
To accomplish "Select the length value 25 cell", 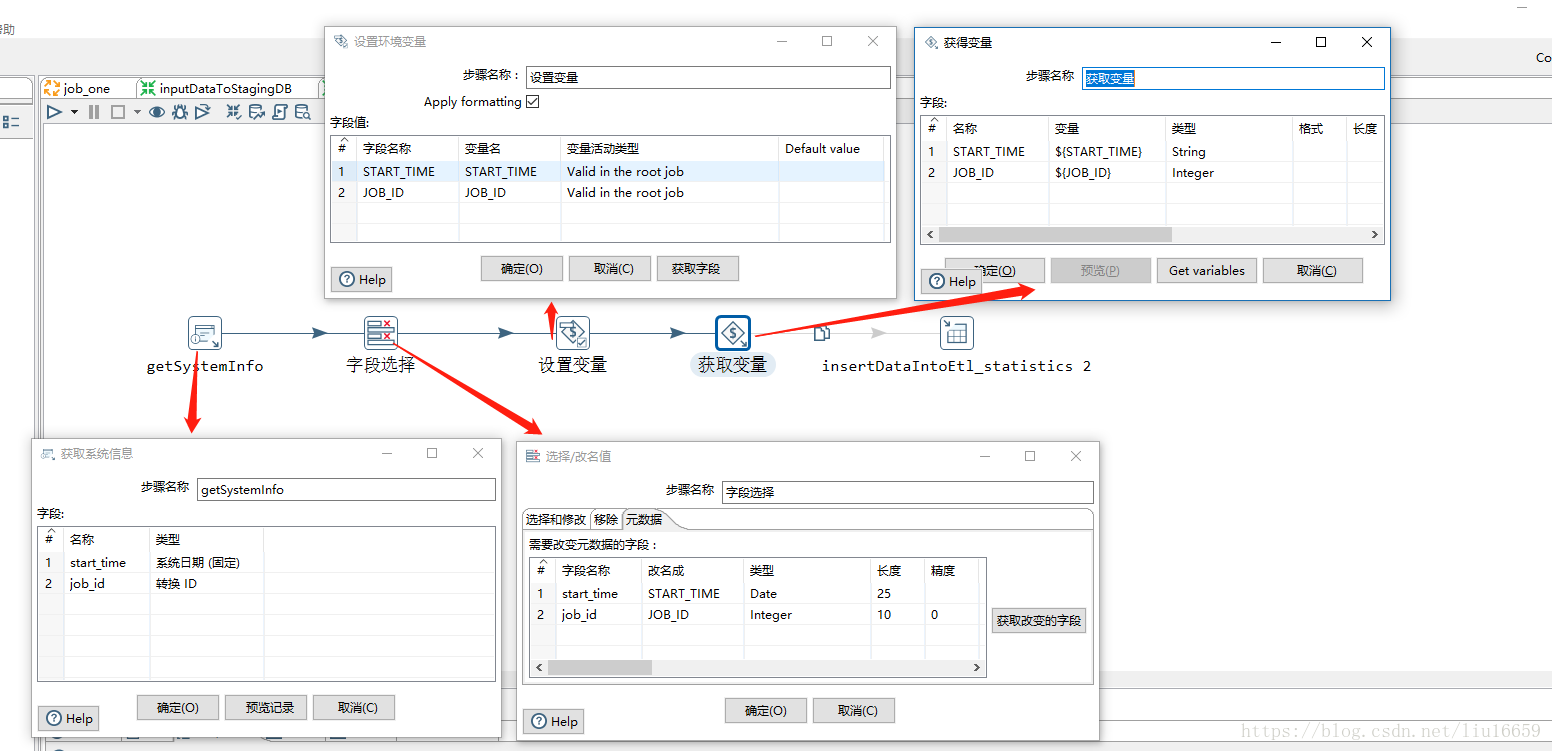I will pyautogui.click(x=898, y=594).
